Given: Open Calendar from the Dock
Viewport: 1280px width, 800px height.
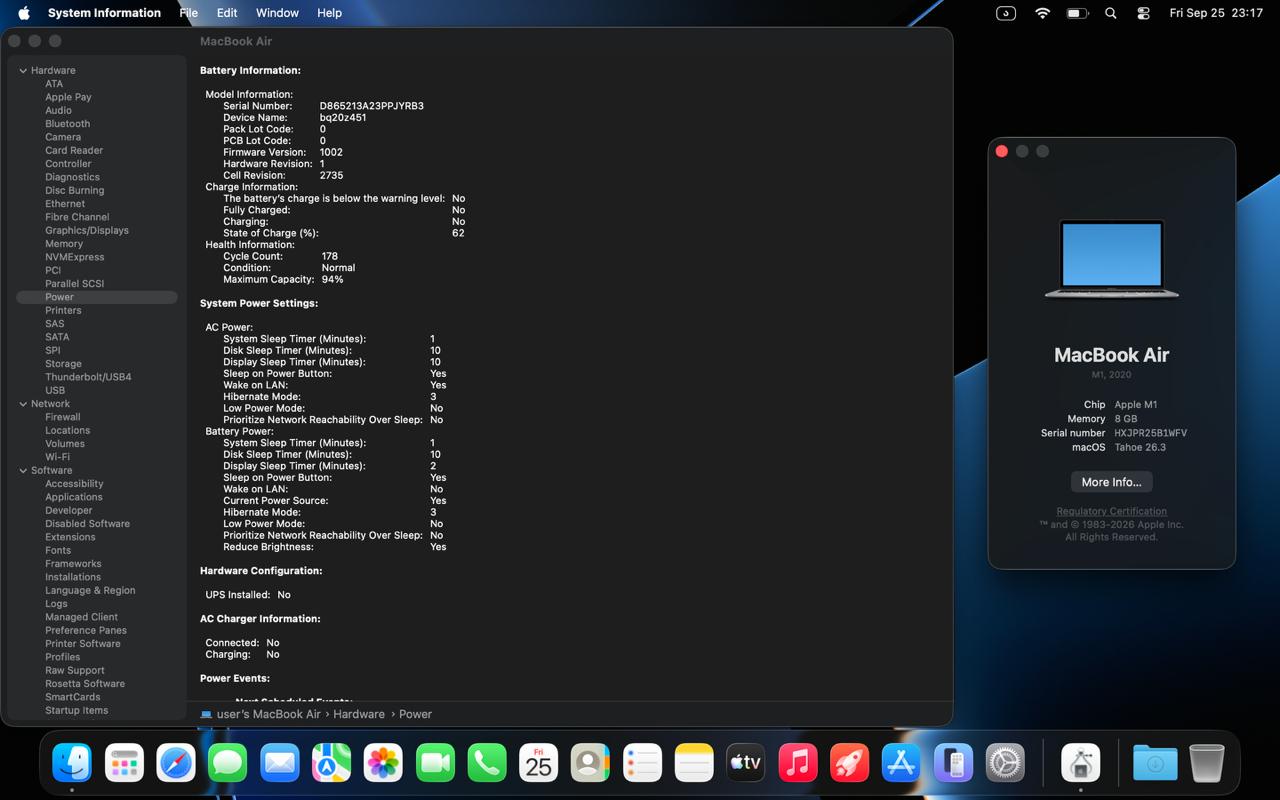Looking at the screenshot, I should (539, 763).
